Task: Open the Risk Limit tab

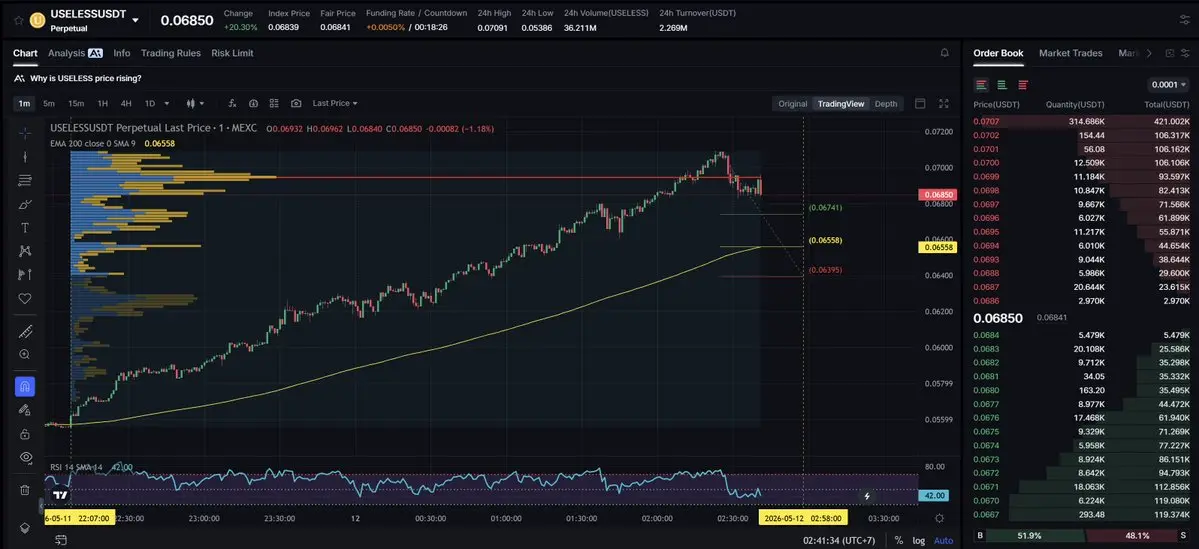Action: pyautogui.click(x=232, y=53)
